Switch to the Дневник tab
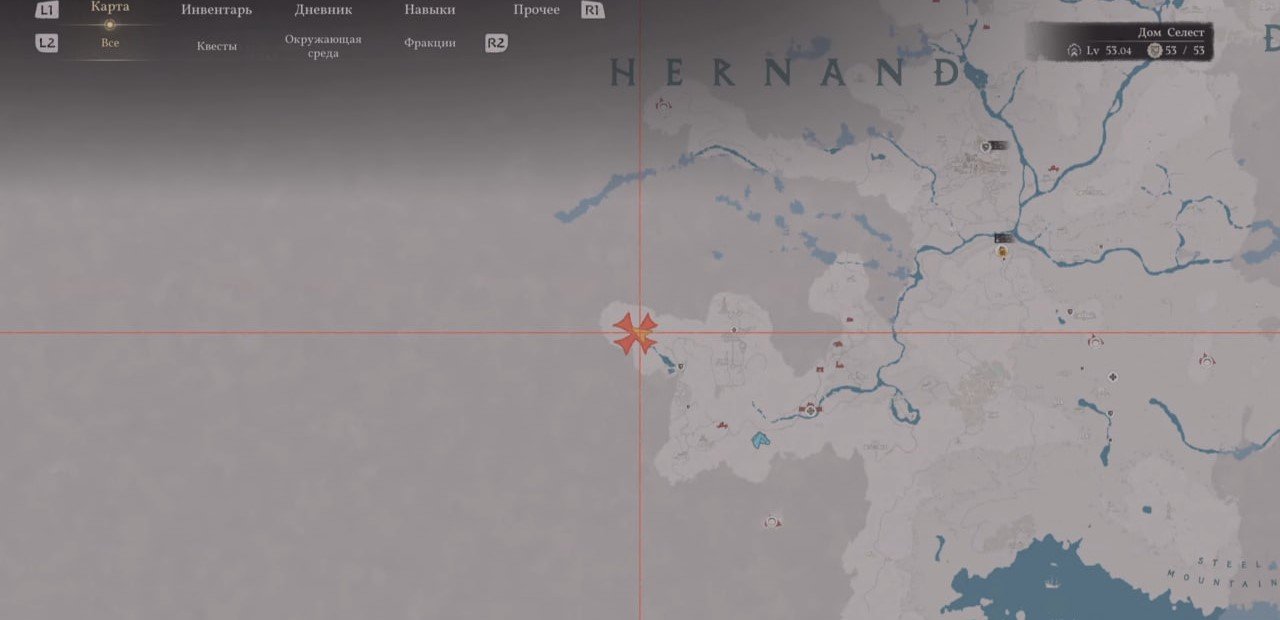The height and width of the screenshot is (620, 1280). point(323,10)
